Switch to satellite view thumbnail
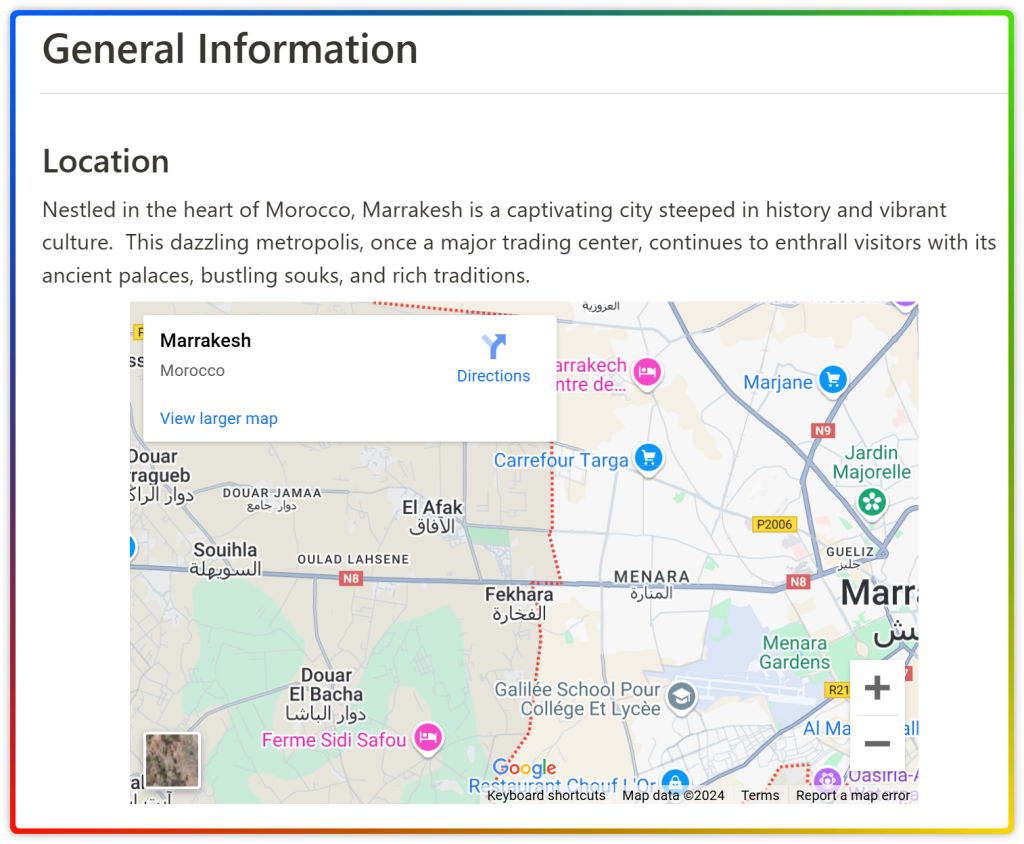 [172, 760]
